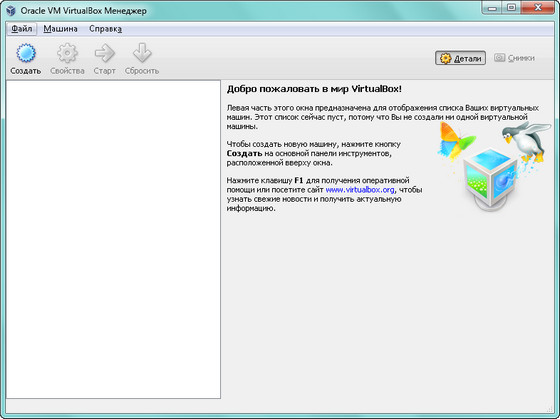560x419 pixels.
Task: Select the Детали view button
Action: click(460, 58)
